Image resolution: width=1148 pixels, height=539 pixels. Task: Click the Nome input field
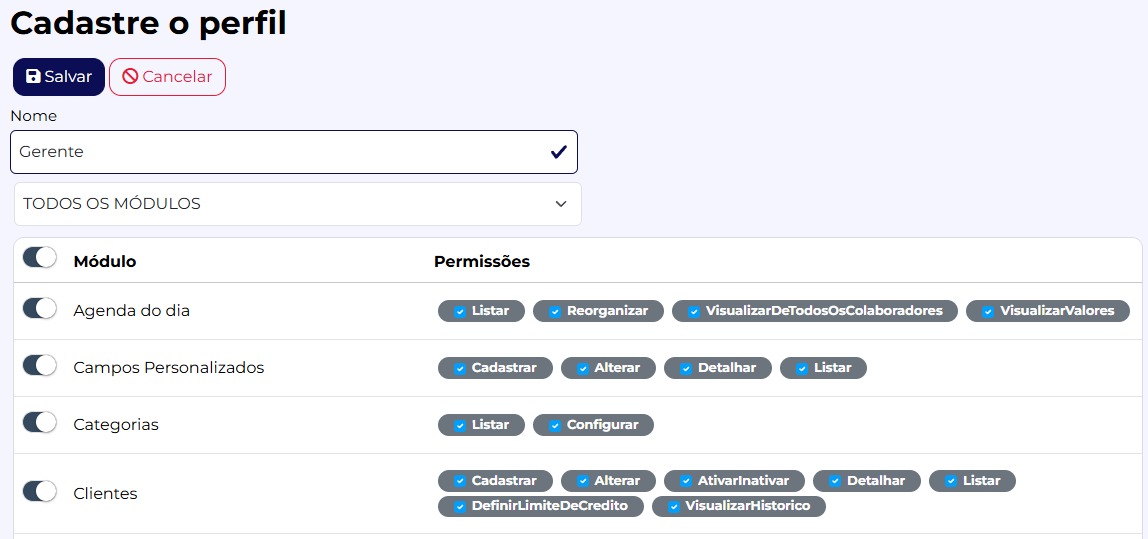click(280, 152)
